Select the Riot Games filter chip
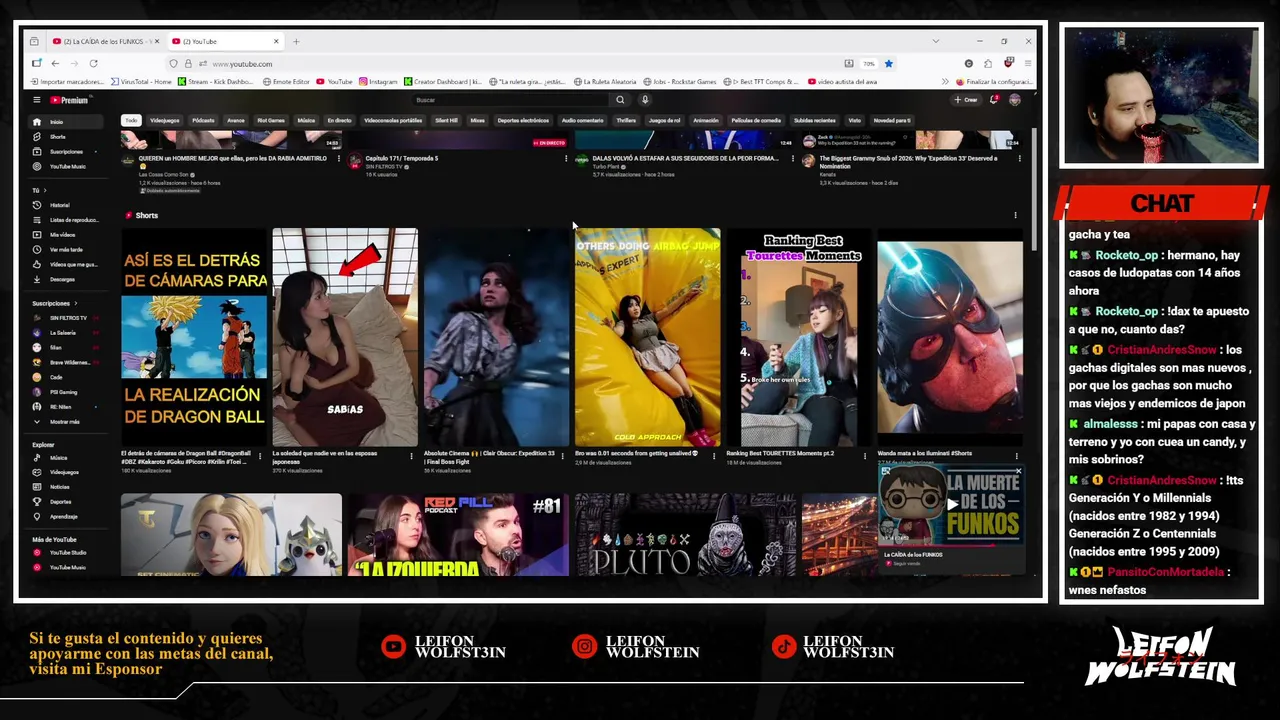Viewport: 1280px width, 720px height. (271, 120)
